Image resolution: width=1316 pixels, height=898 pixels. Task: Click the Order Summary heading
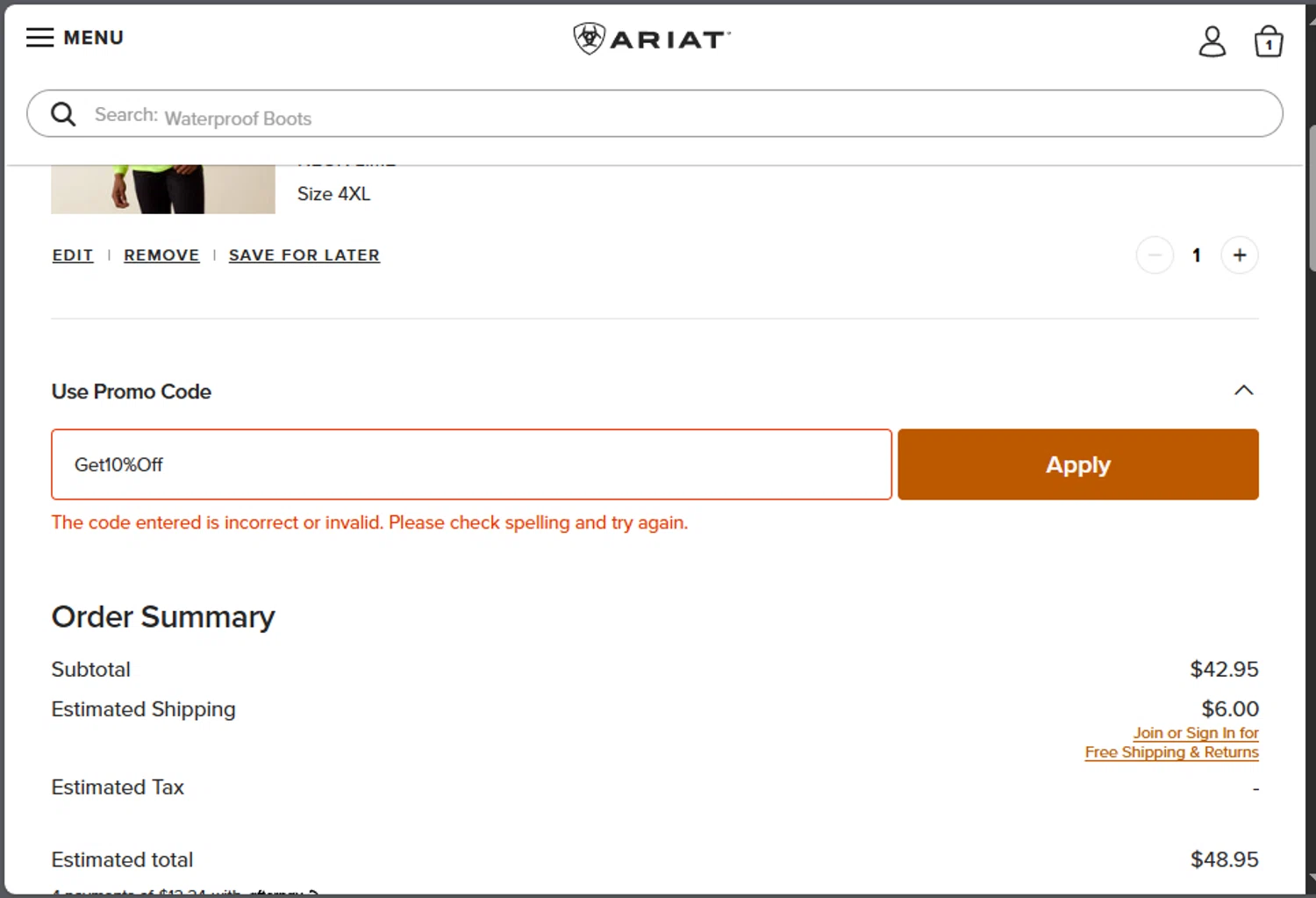coord(163,617)
